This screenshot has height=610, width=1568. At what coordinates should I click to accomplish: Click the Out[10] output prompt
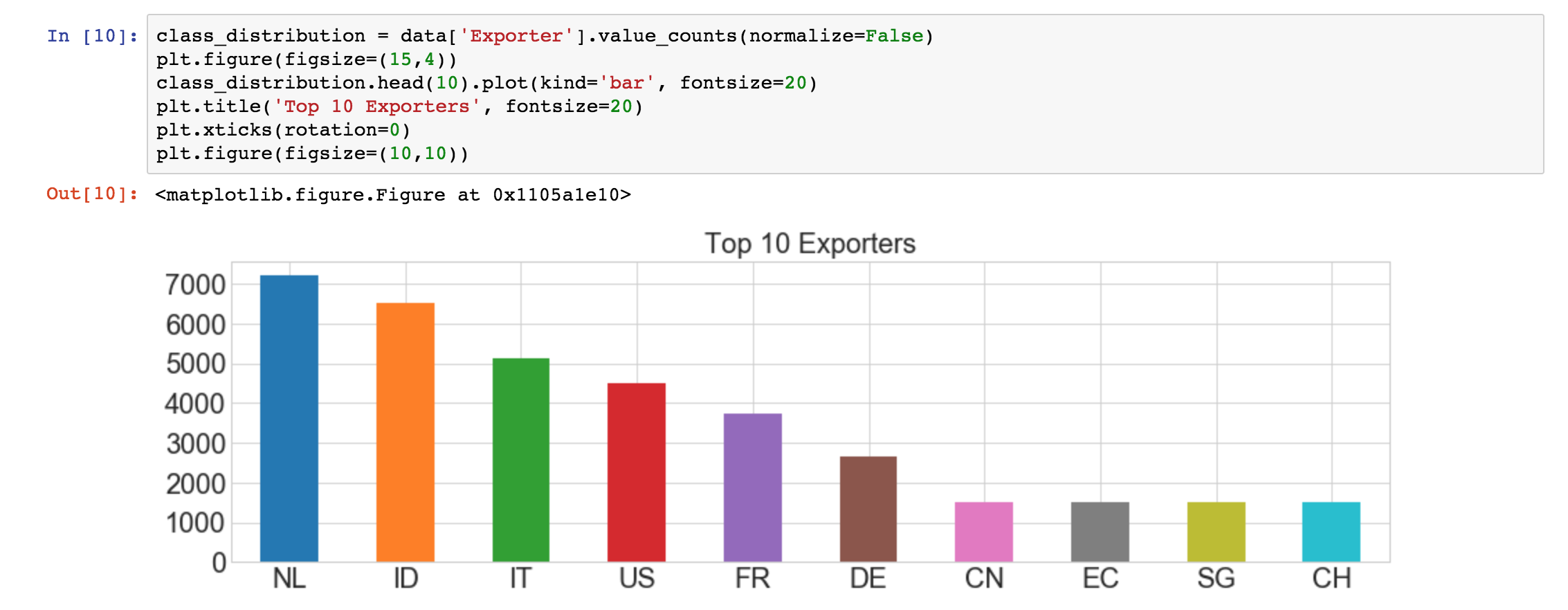[x=92, y=194]
